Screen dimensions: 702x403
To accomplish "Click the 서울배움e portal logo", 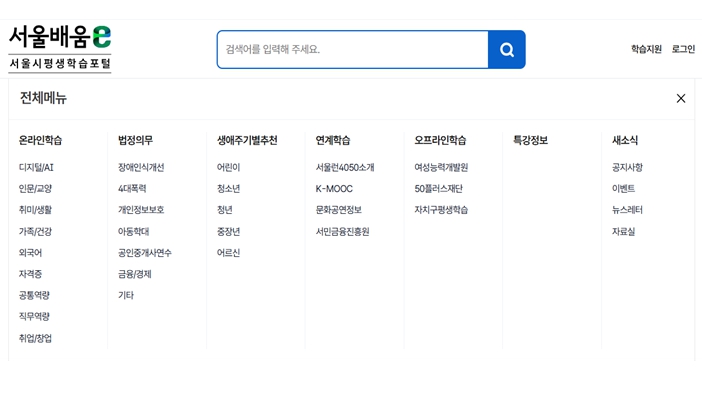I will click(60, 48).
